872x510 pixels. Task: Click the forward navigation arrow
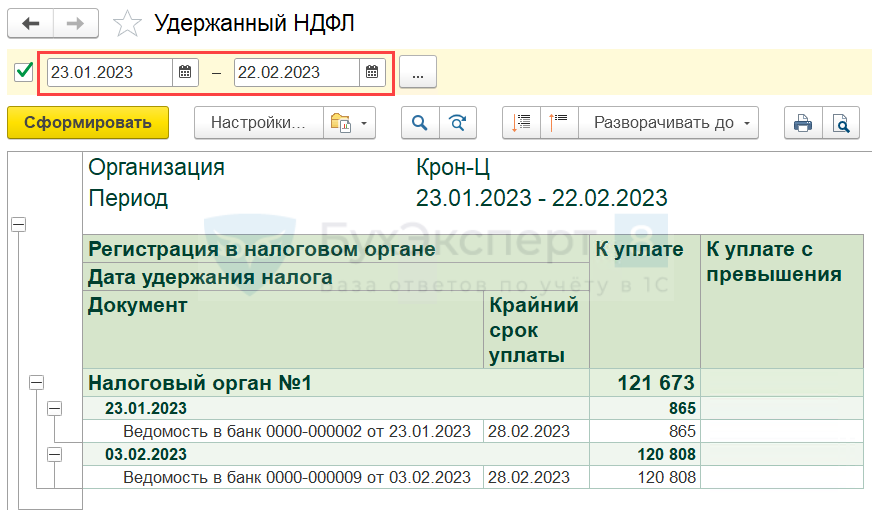(75, 23)
